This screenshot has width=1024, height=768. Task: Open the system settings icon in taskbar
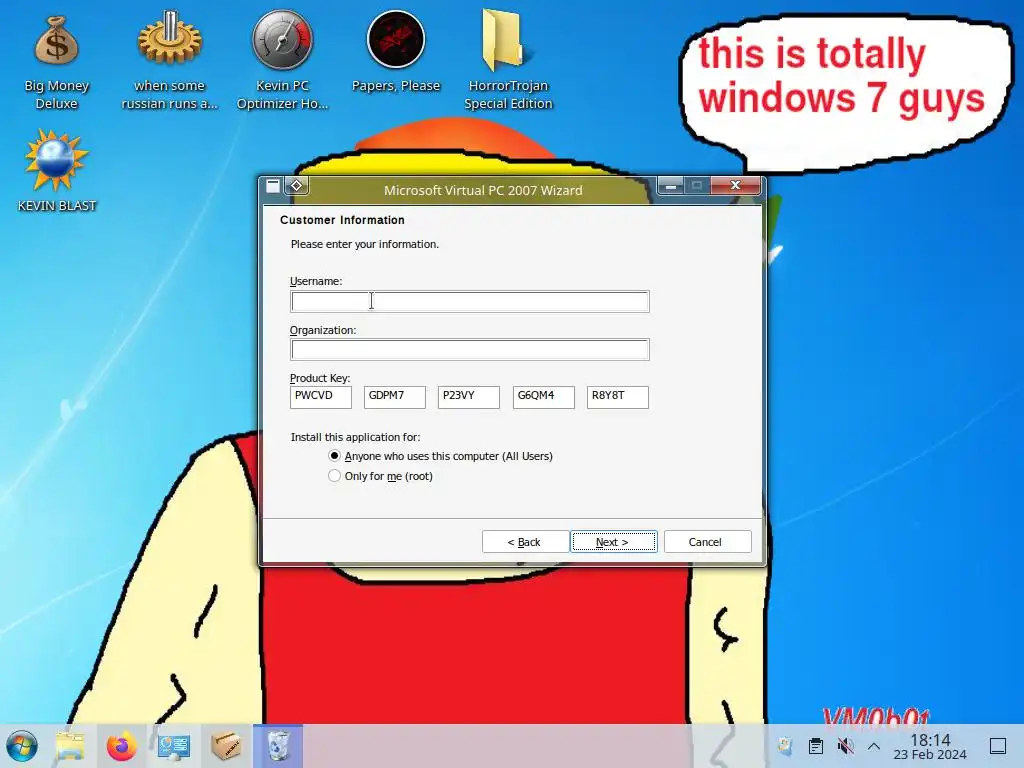[174, 746]
